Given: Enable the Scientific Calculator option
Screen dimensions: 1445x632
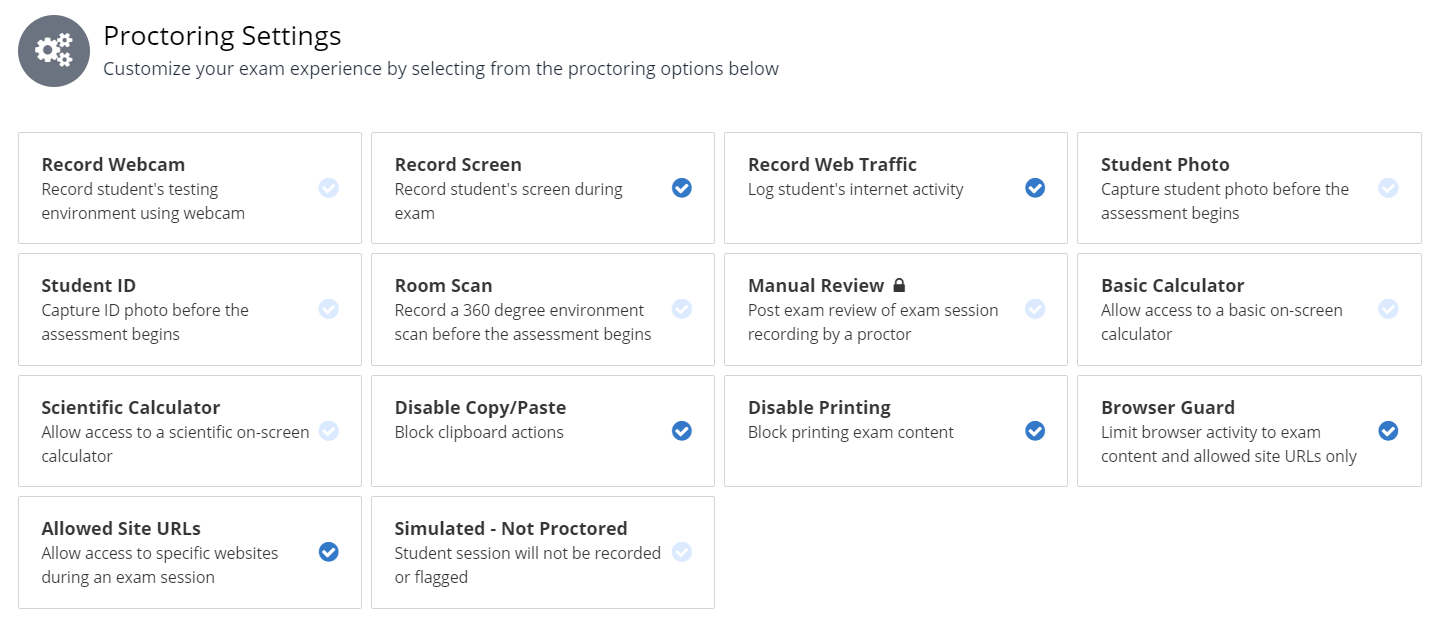Looking at the screenshot, I should point(329,431).
